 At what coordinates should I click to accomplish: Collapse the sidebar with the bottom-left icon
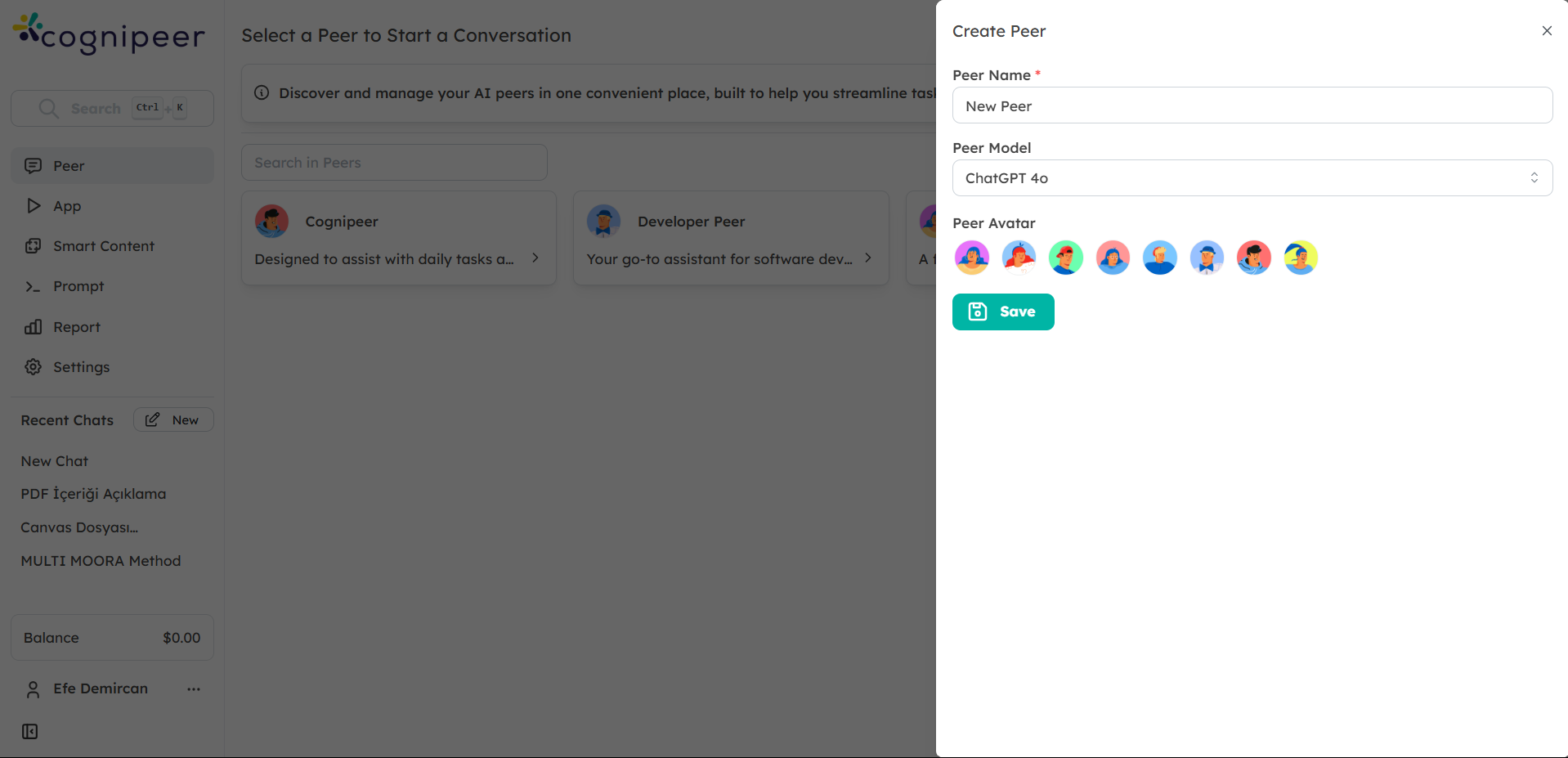(x=29, y=731)
